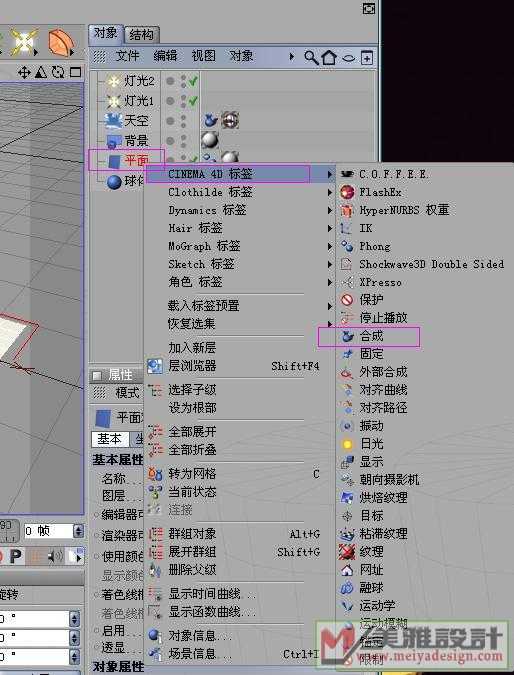Click the home icon in object manager
The width and height of the screenshot is (514, 675).
[x=329, y=57]
